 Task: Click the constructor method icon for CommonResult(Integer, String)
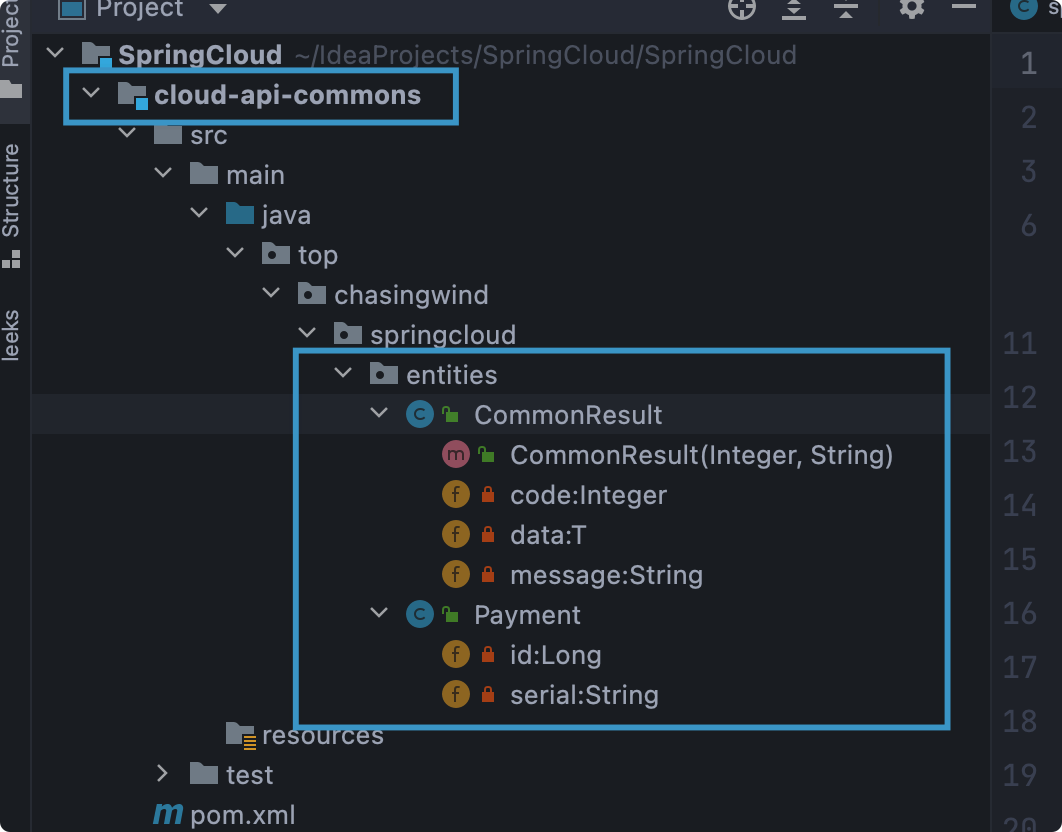pos(455,455)
